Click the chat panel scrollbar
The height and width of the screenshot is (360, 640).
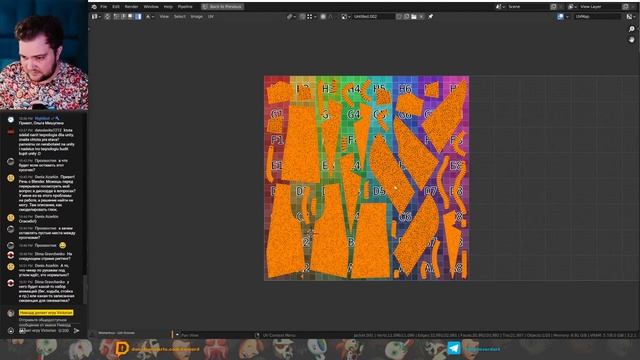[85, 289]
